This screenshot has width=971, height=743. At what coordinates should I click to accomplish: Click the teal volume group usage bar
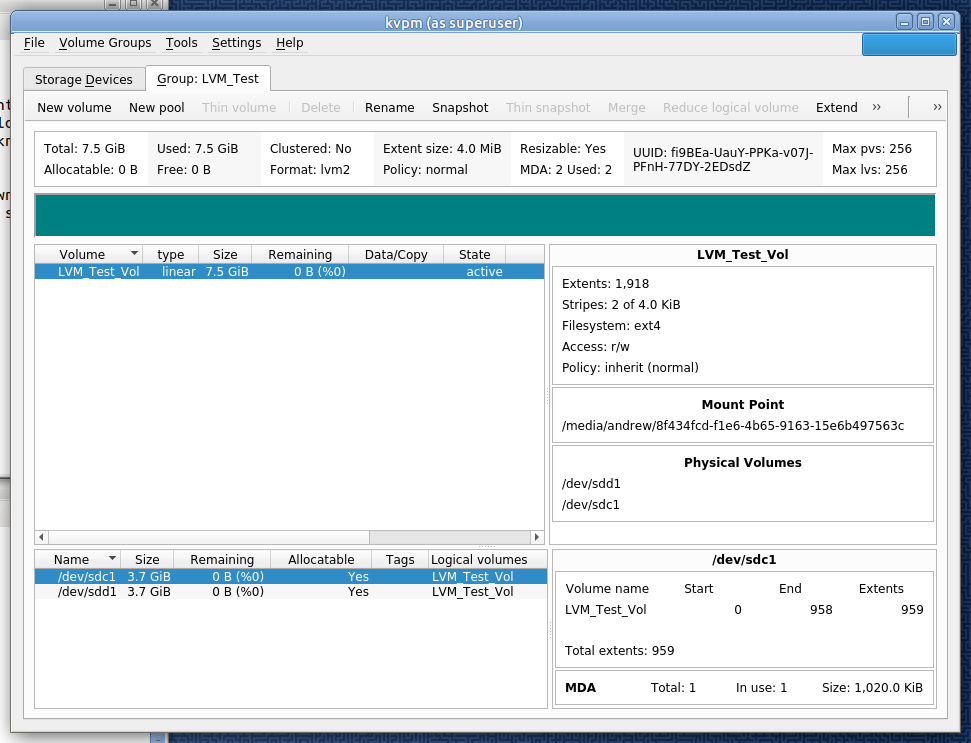(x=485, y=215)
